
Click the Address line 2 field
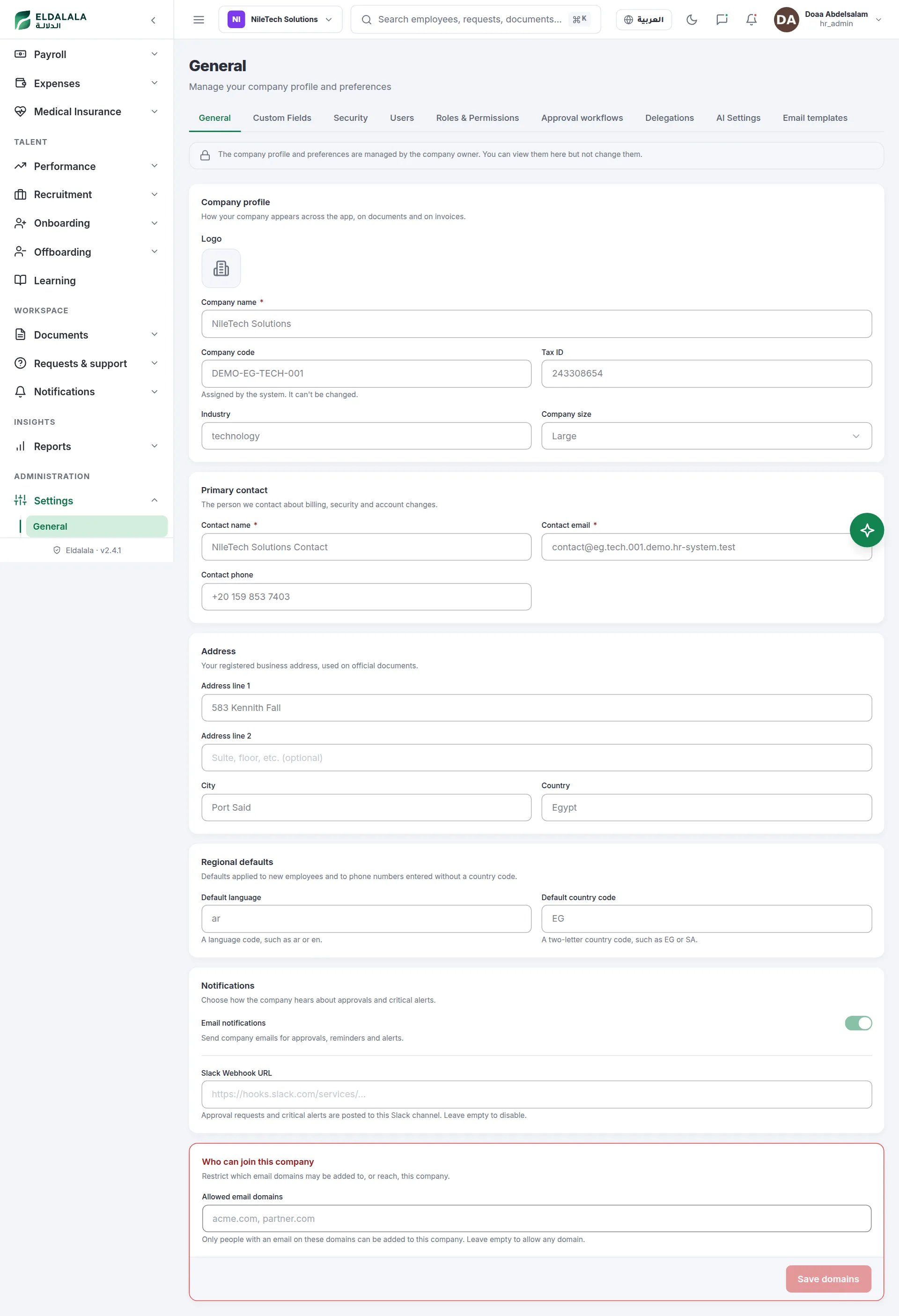point(536,758)
